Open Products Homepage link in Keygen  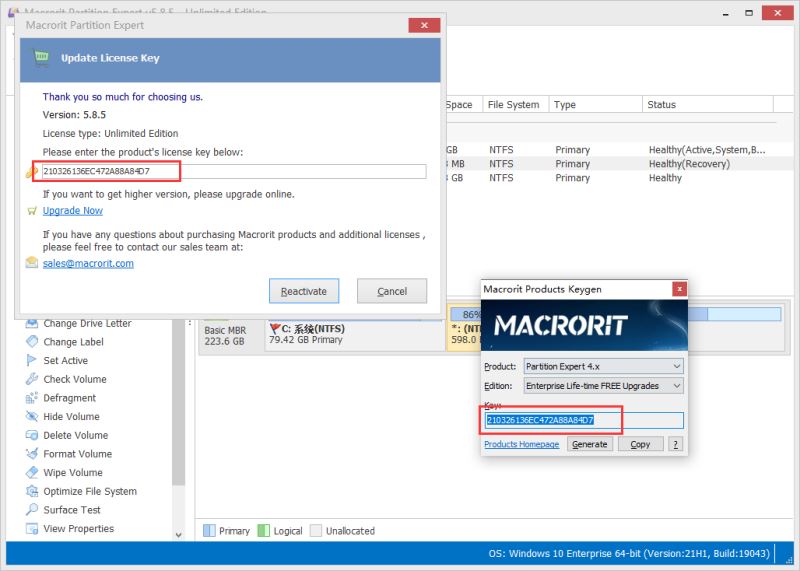[521, 444]
